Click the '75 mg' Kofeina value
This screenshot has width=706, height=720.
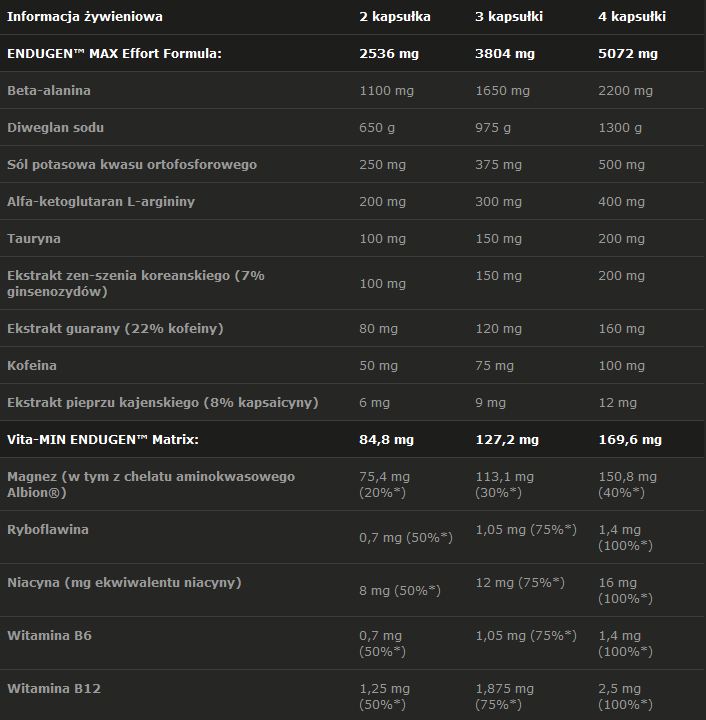[x=494, y=366]
